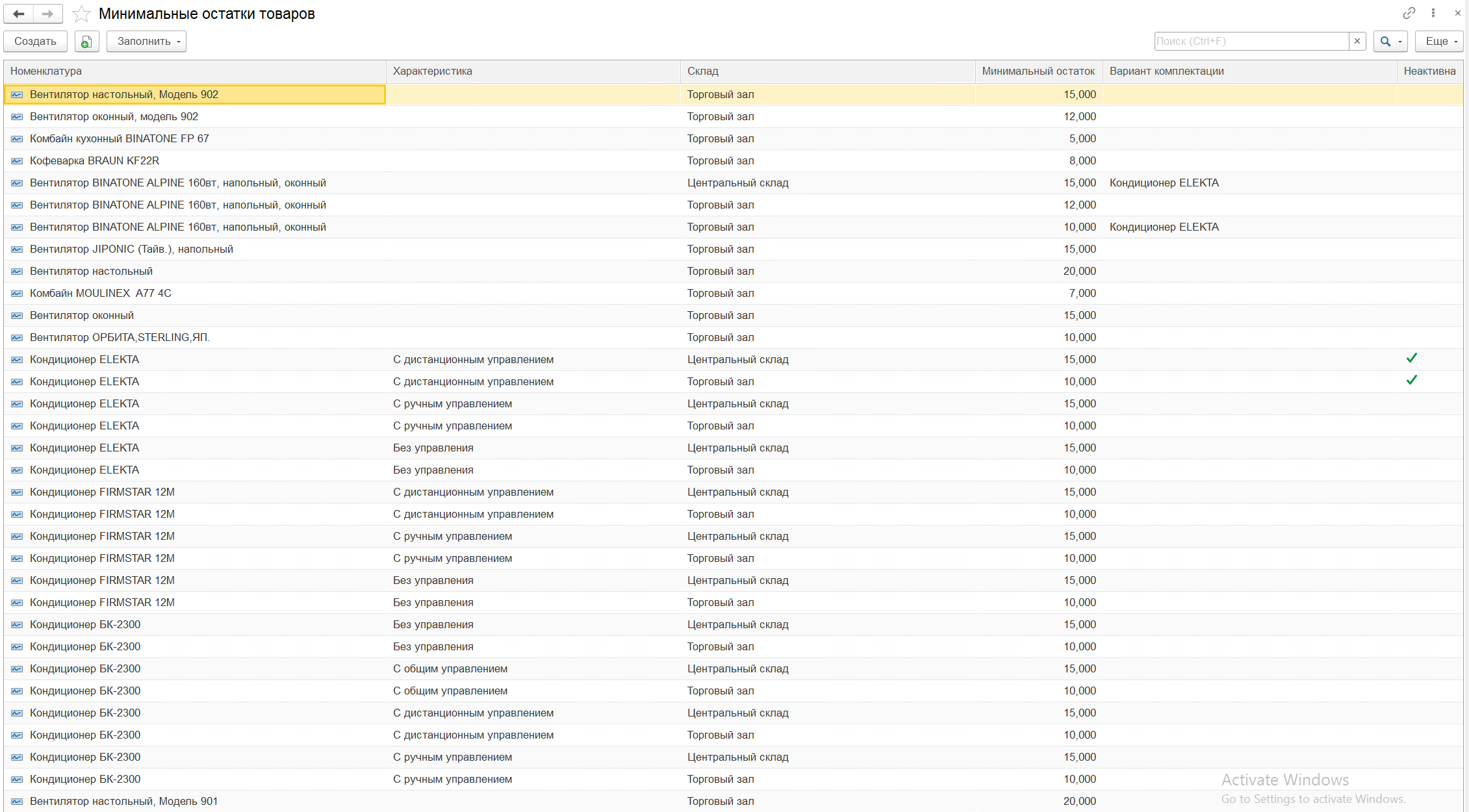Click Торговый зал cell of Комбайн MOULINEX A77 4C
Screen dimensions: 1469x812
click(721, 294)
